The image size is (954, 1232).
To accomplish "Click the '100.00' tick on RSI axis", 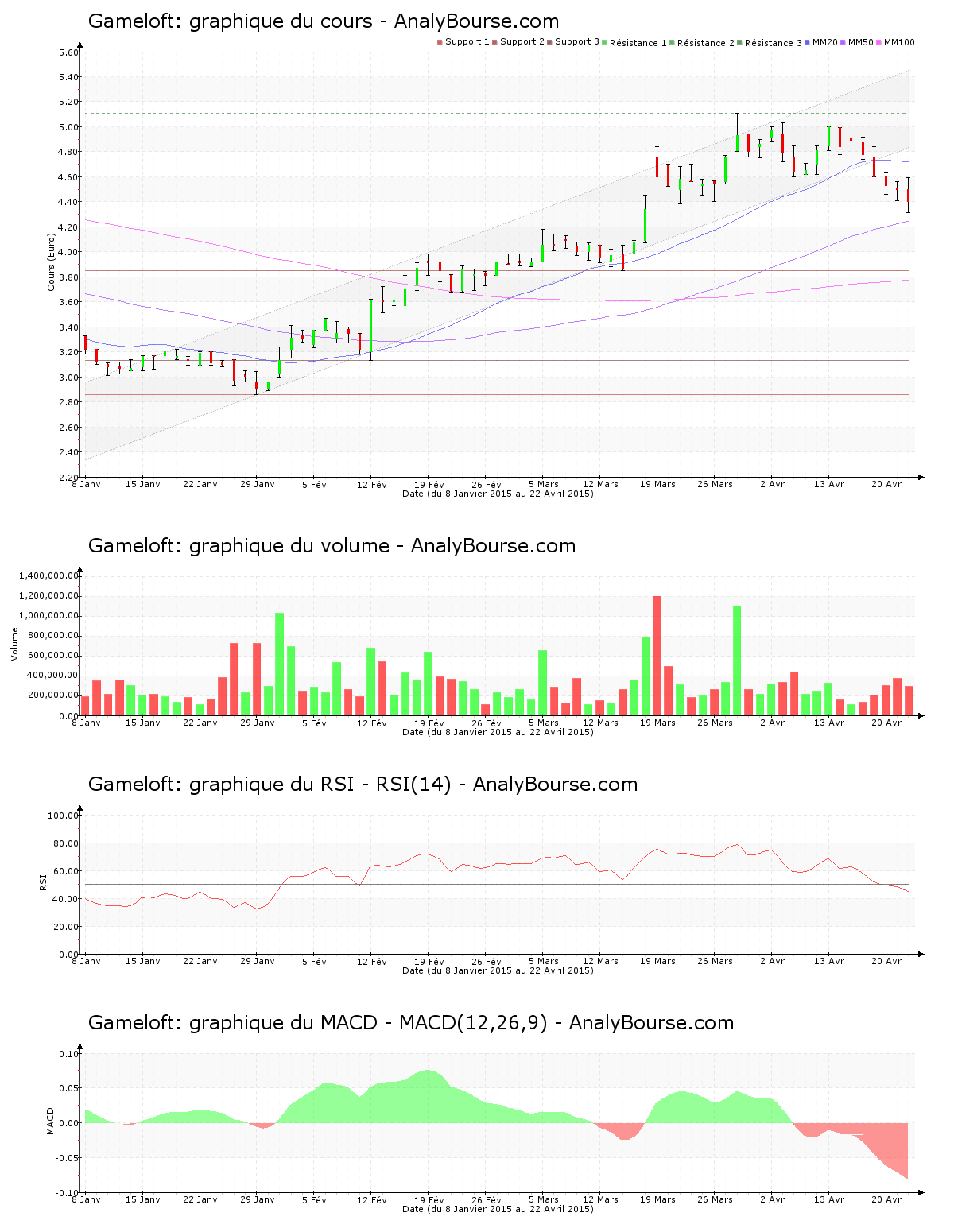I will (64, 816).
